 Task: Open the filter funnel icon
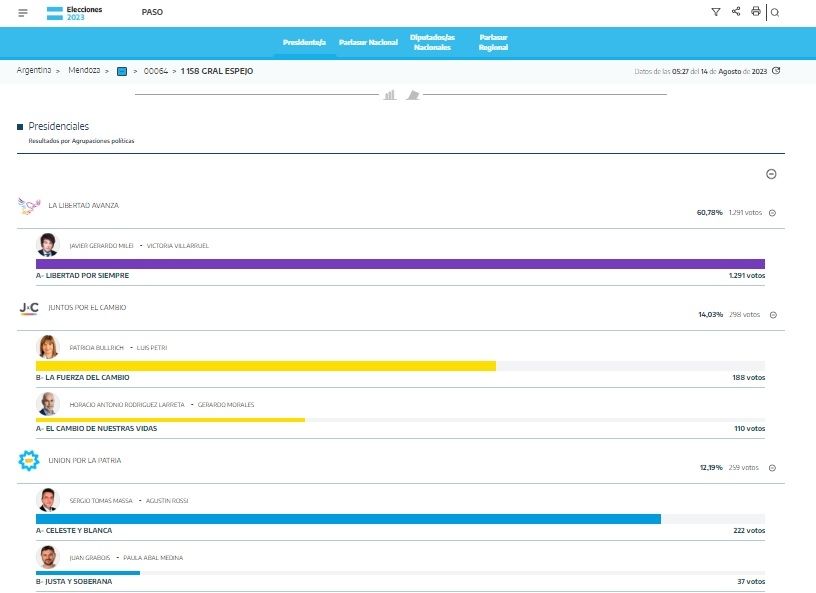pyautogui.click(x=715, y=12)
